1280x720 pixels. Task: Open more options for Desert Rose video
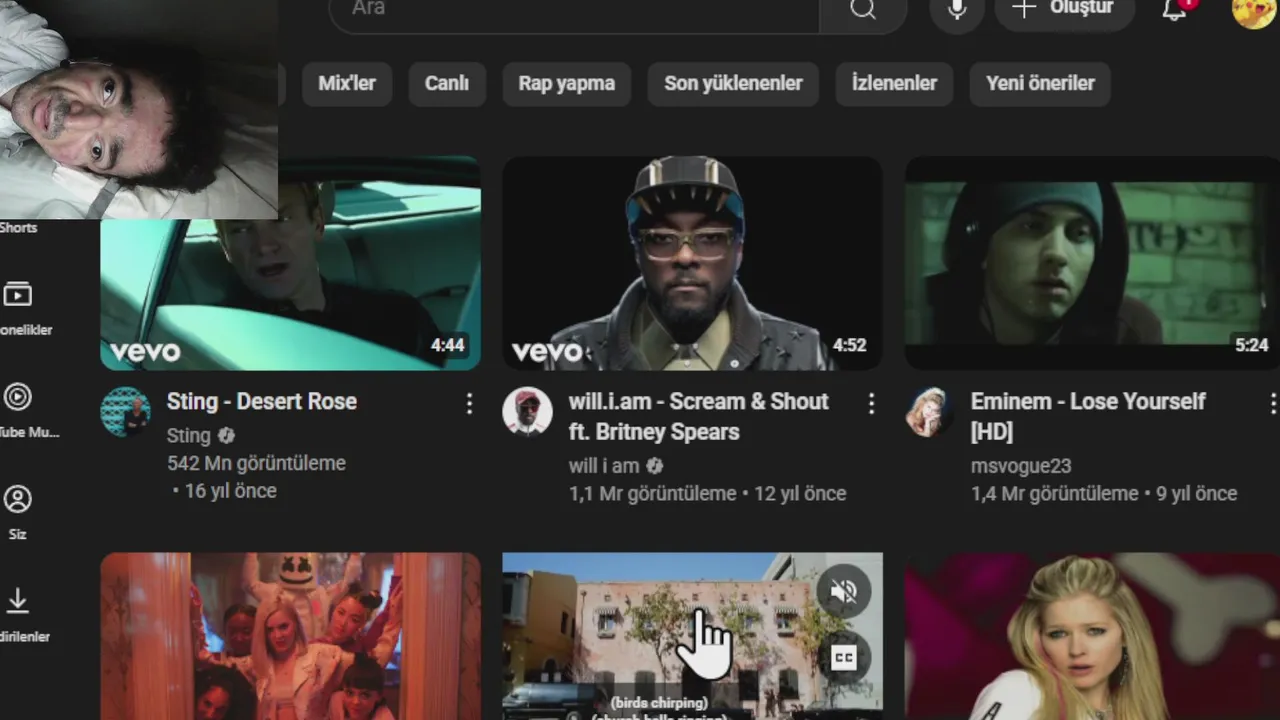click(x=469, y=403)
